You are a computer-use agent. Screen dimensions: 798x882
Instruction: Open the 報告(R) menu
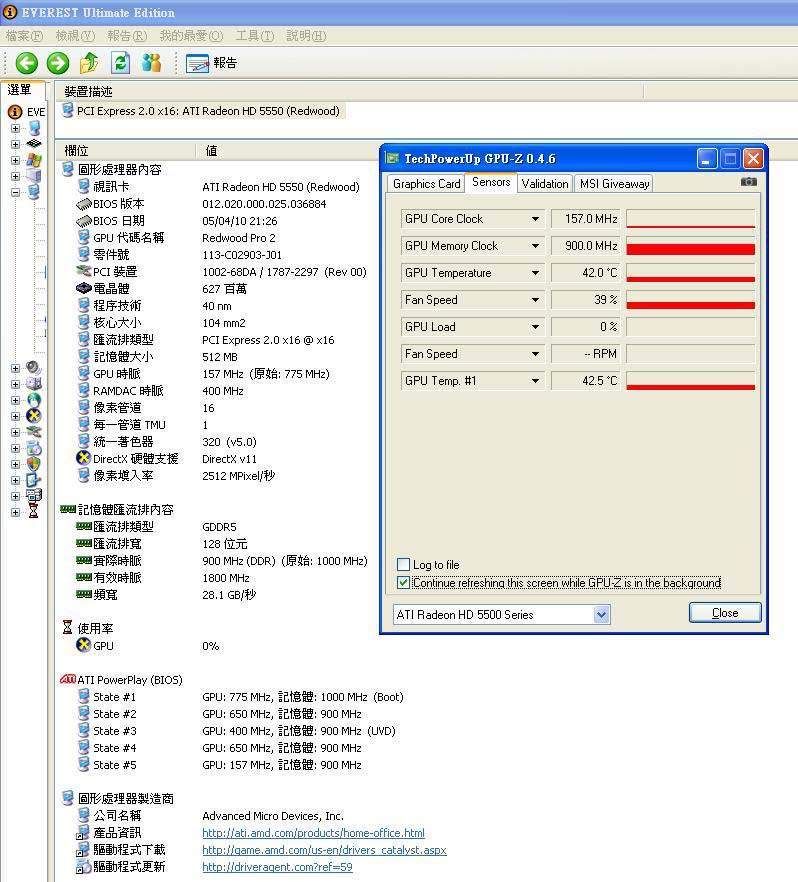127,35
